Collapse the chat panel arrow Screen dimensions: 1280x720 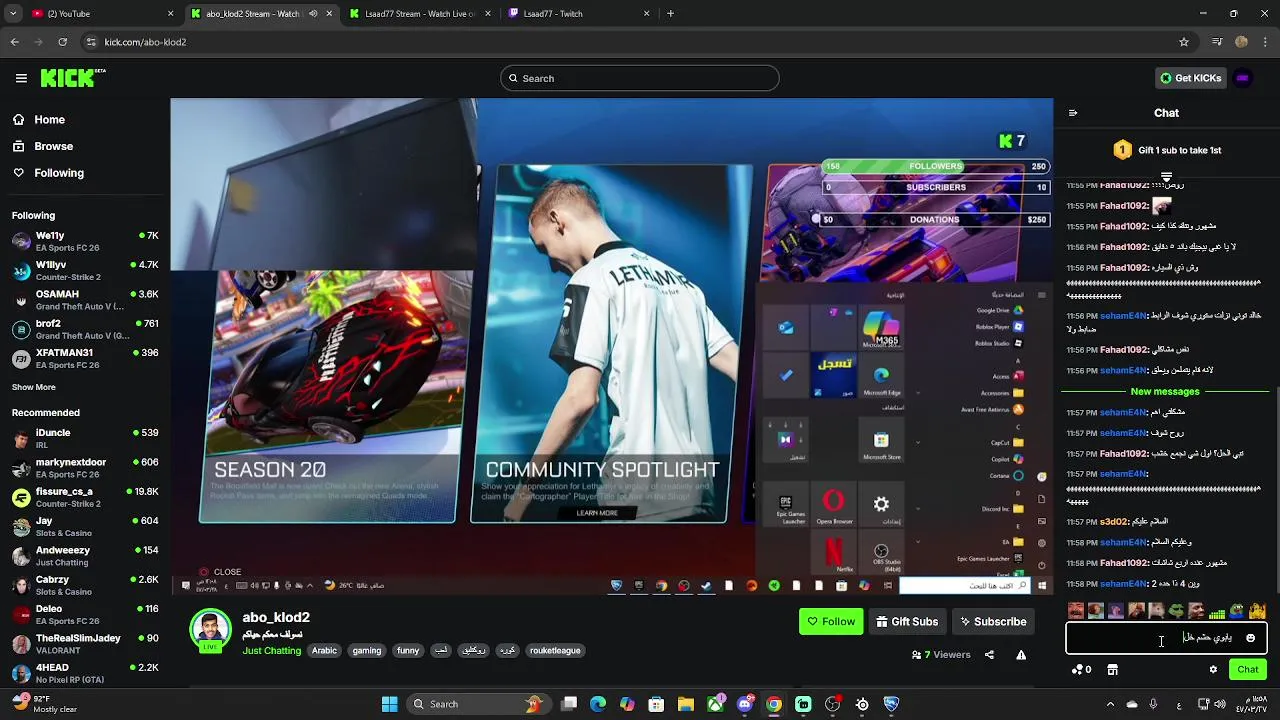pyautogui.click(x=1073, y=113)
